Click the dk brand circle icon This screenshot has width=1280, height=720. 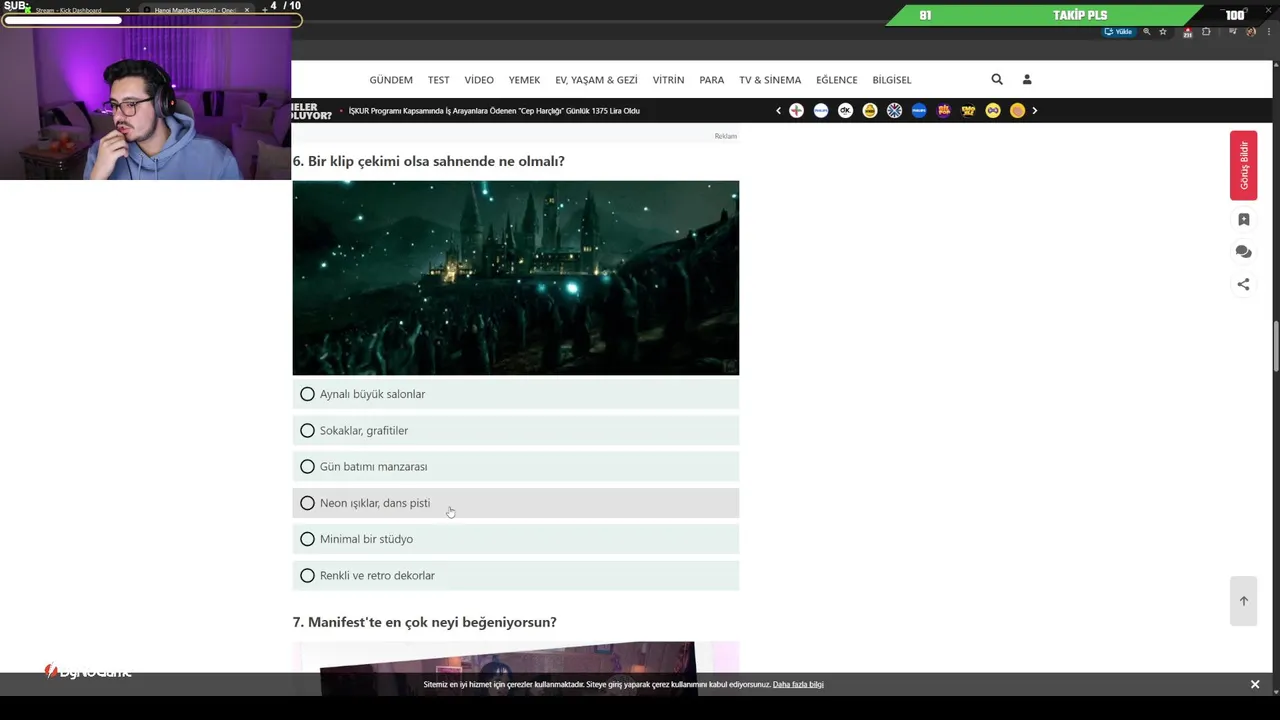point(846,111)
